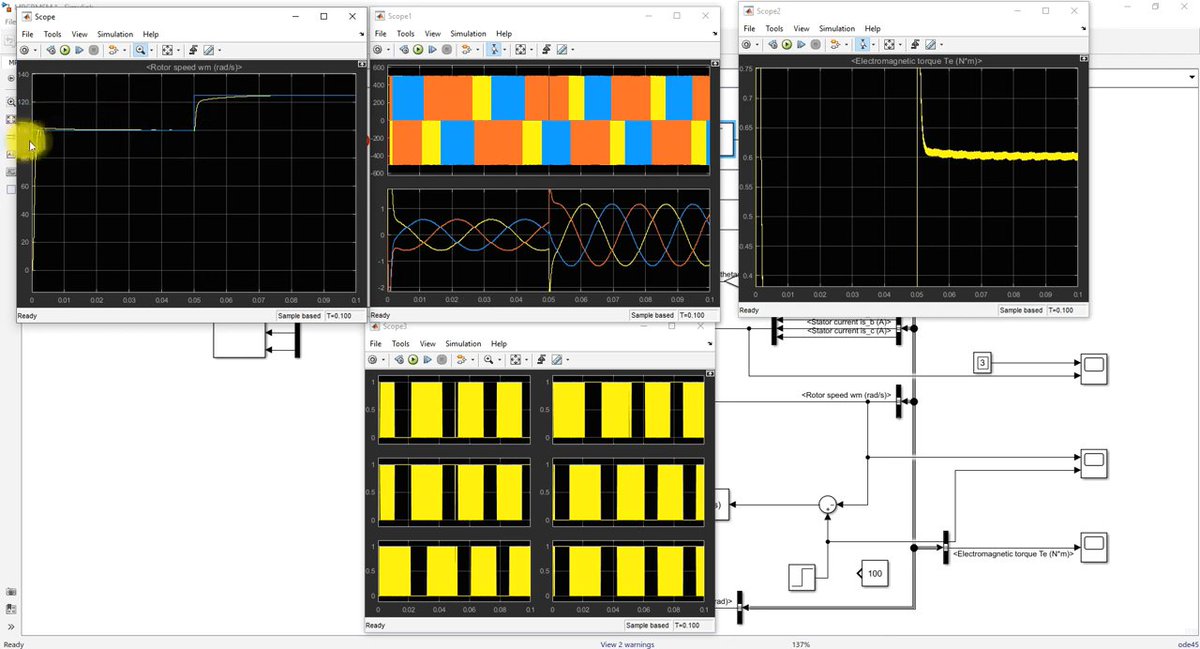Image resolution: width=1200 pixels, height=649 pixels.
Task: Expand the Scope configuration dropdown arrow
Action: pos(35,50)
